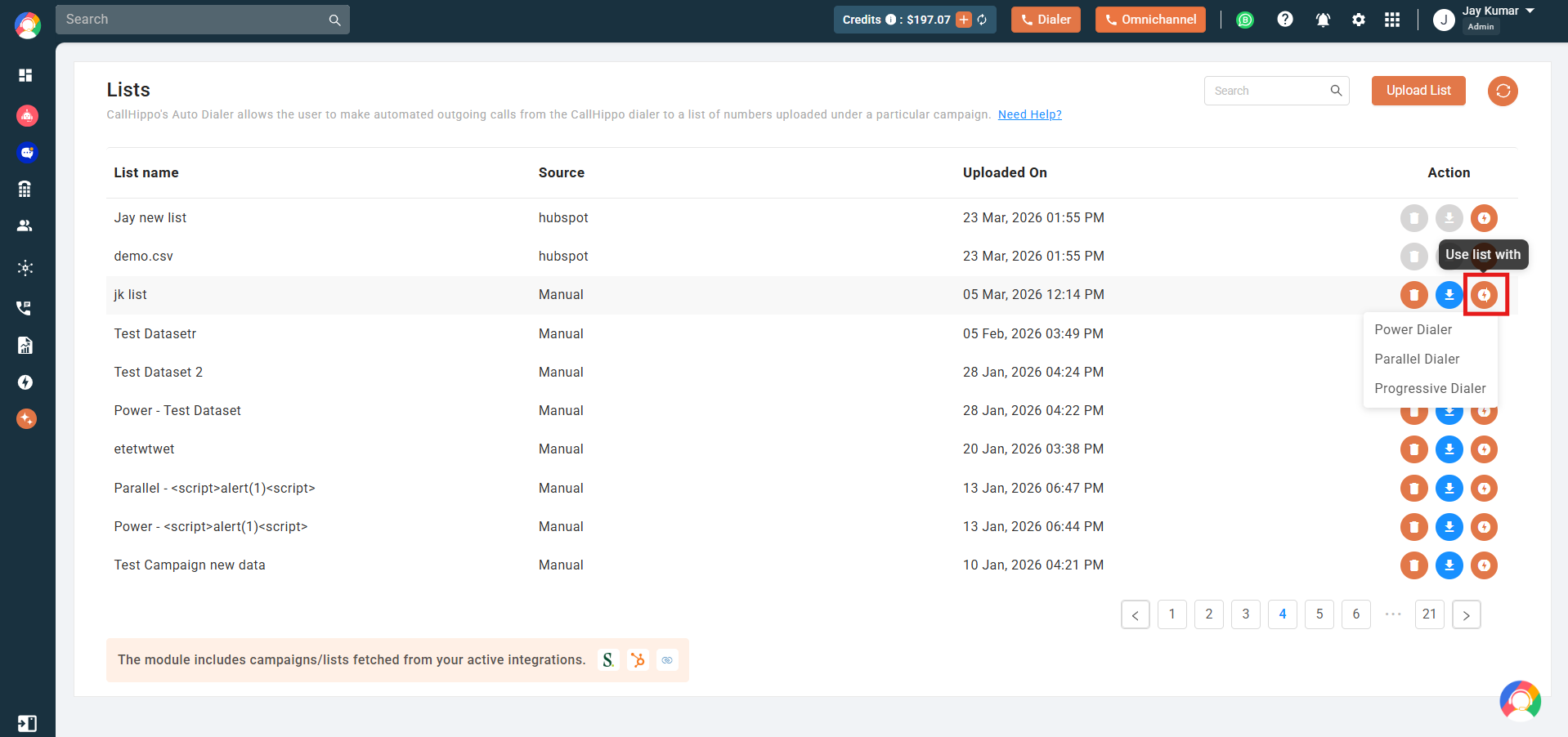Image resolution: width=1568 pixels, height=737 pixels.
Task: Delete the etetwtwet list
Action: point(1414,449)
